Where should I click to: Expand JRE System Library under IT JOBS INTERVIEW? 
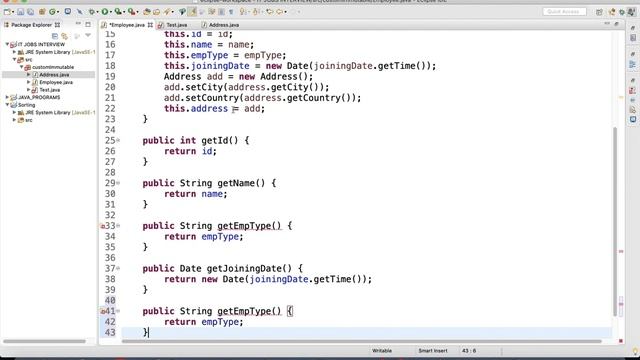pos(14,52)
